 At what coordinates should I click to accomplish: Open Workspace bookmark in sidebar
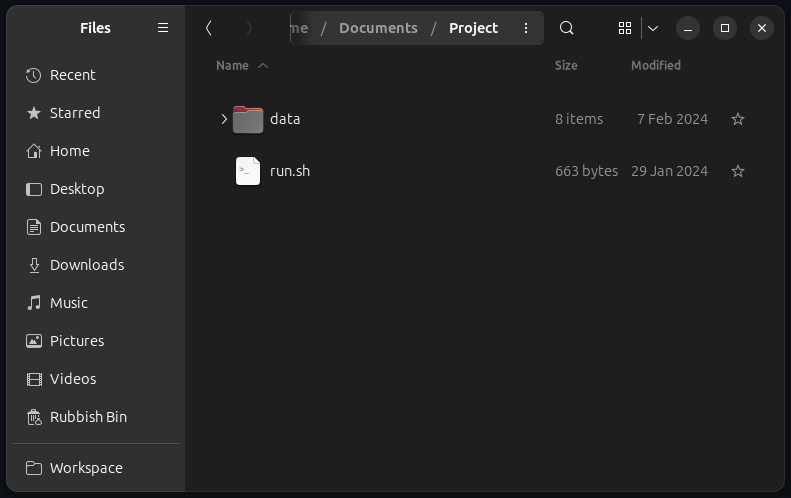point(86,468)
